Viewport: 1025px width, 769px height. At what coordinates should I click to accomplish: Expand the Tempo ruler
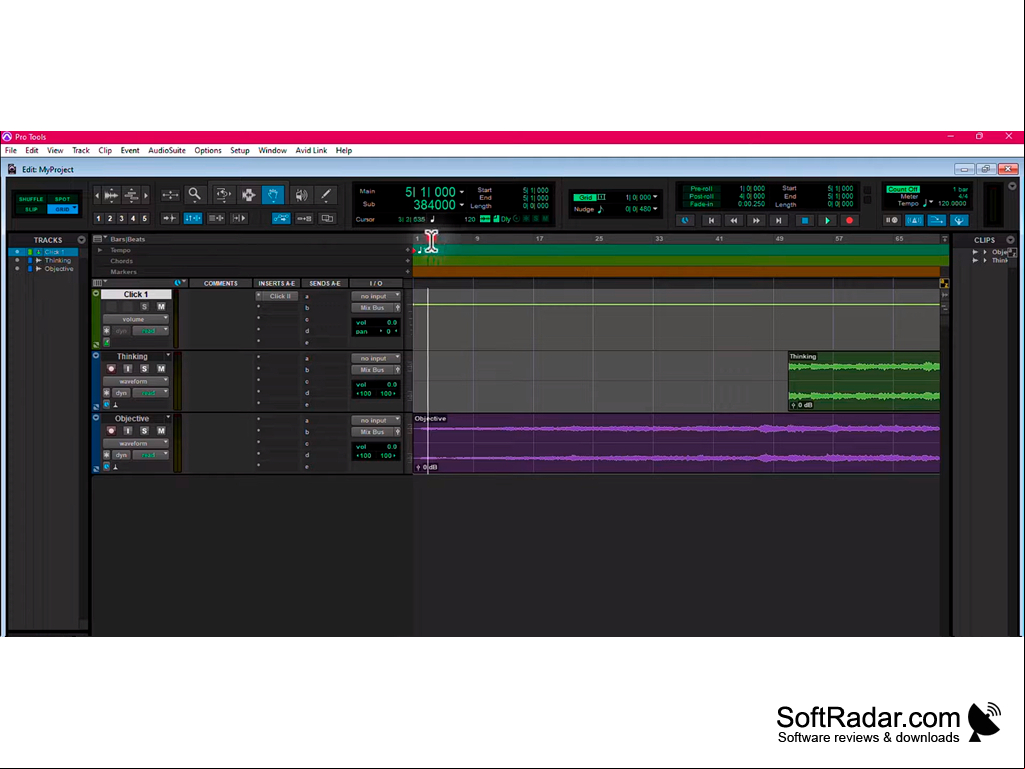100,250
